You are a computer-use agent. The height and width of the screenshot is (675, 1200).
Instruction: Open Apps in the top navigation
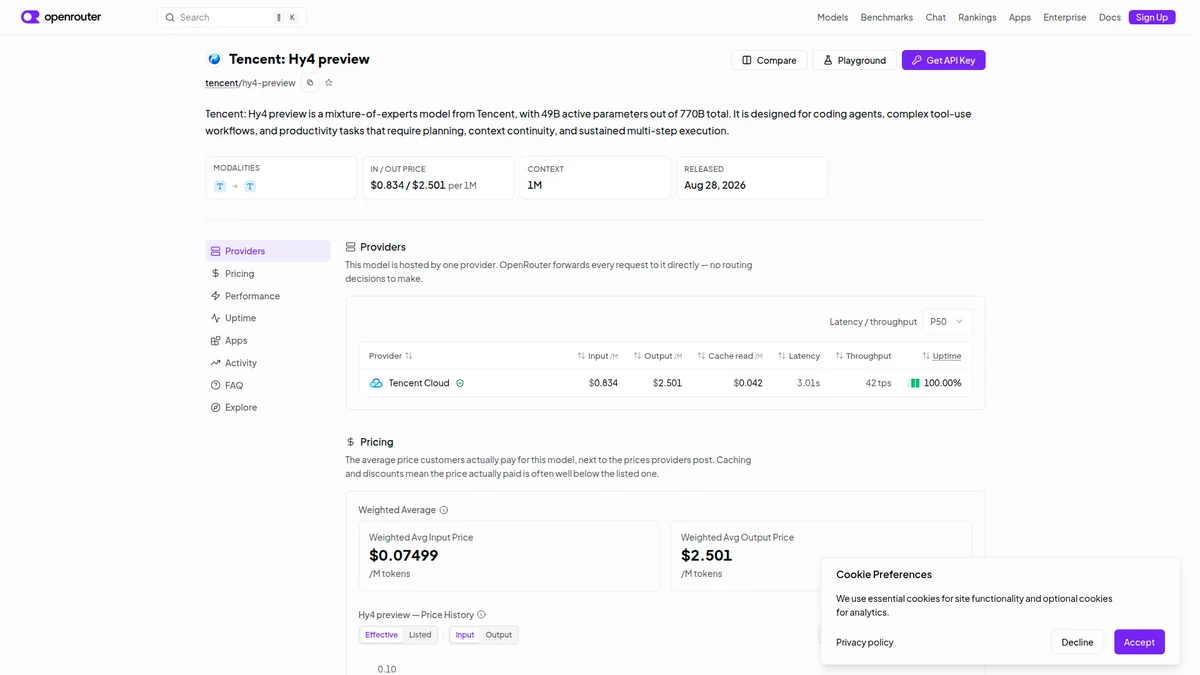[1020, 17]
